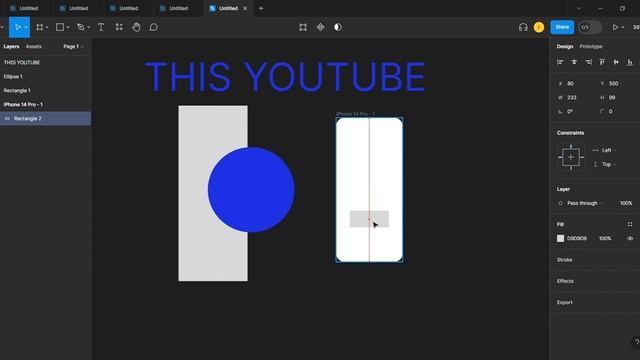
Task: Open Move tool dropdown arrow
Action: 26,27
